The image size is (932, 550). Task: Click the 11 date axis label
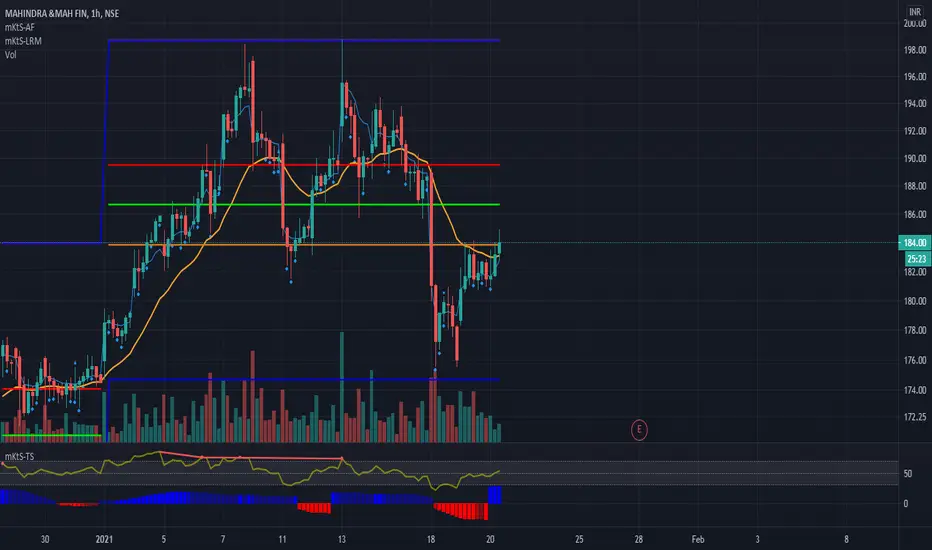pyautogui.click(x=282, y=539)
